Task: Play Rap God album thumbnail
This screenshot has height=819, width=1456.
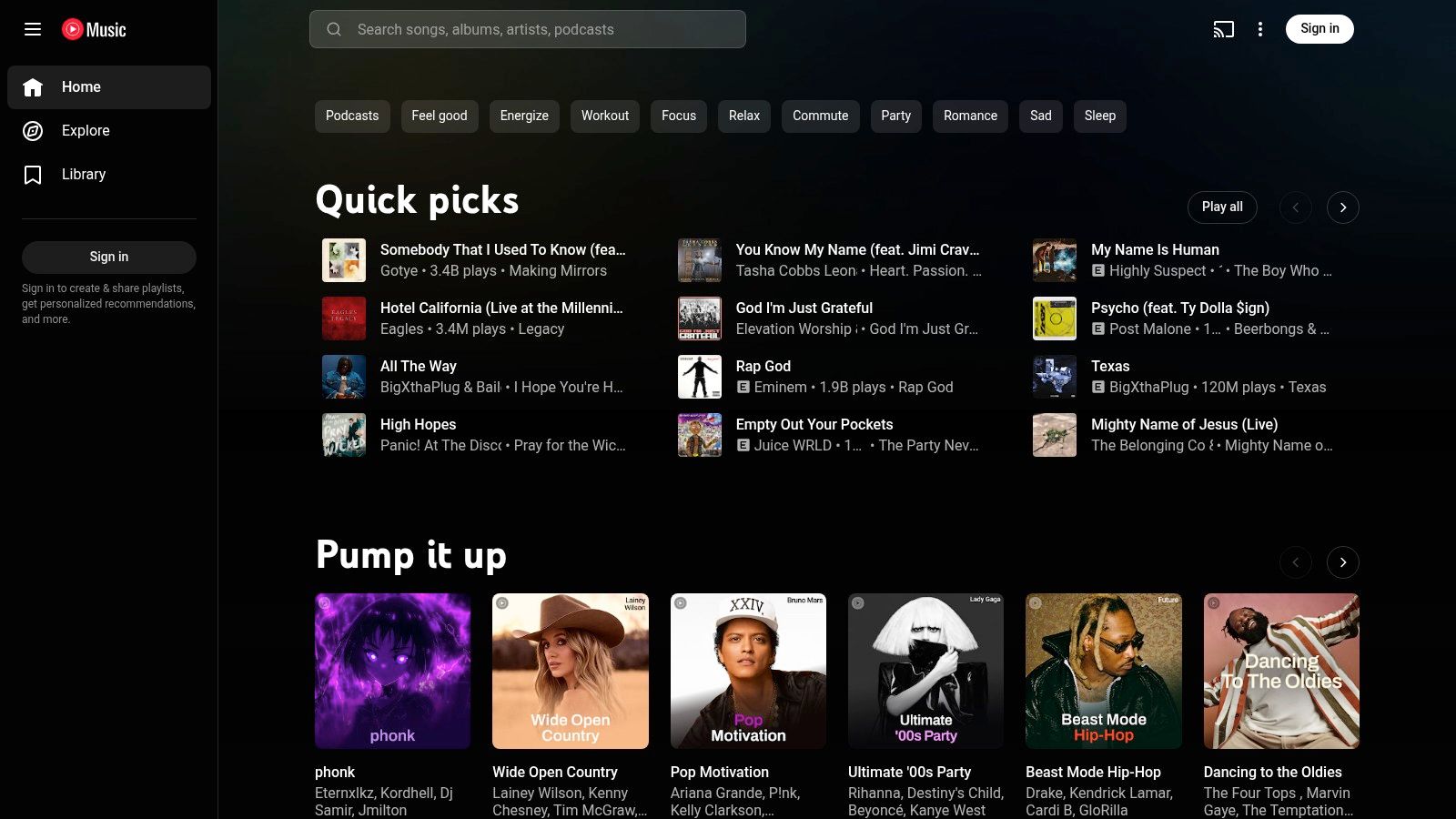Action: tap(700, 377)
